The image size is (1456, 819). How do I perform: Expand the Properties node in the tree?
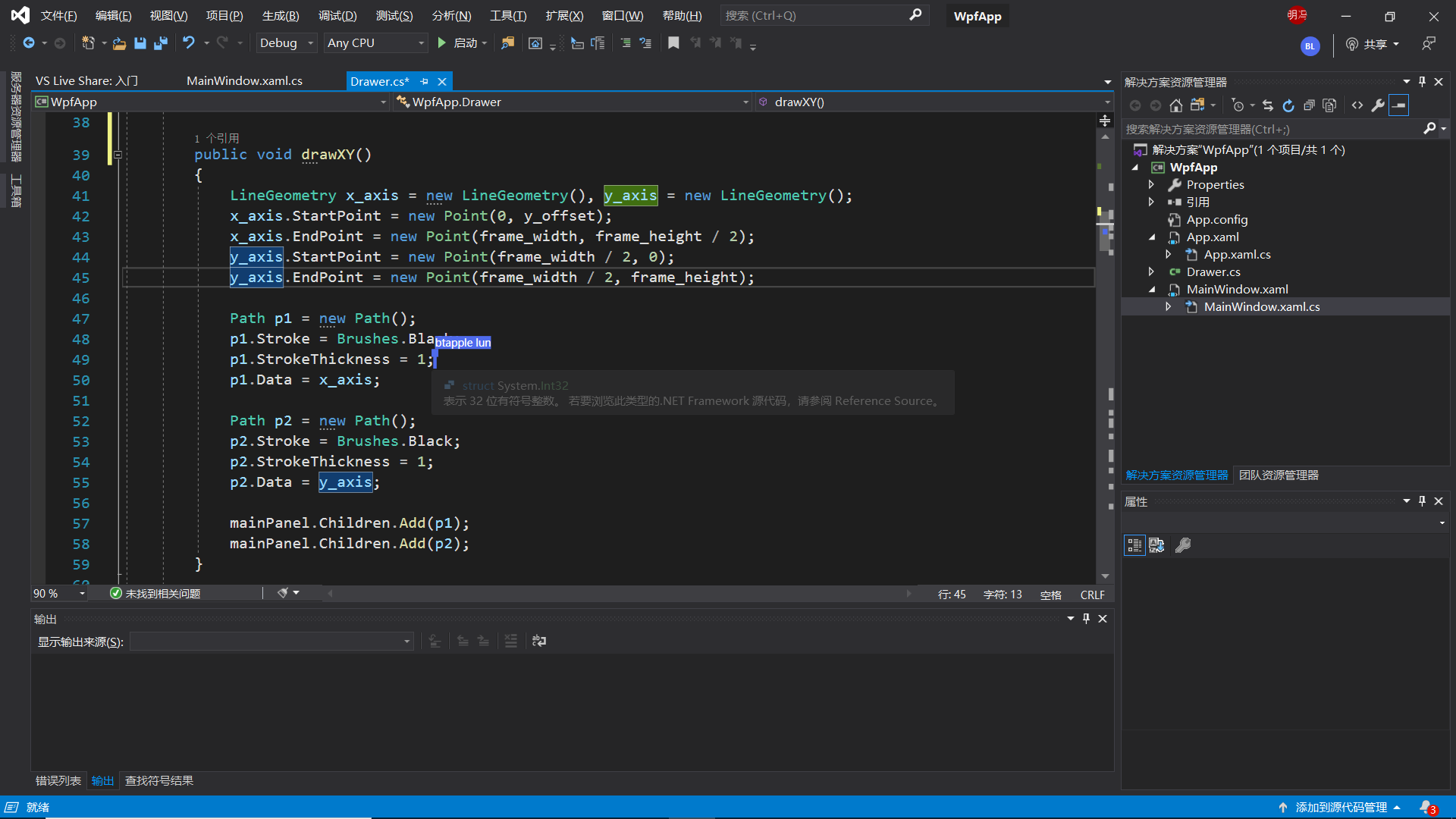[1151, 184]
